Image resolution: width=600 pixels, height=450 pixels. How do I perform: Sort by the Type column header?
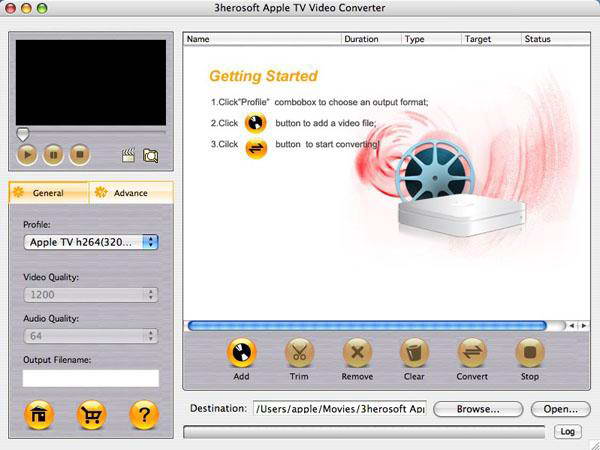[x=431, y=39]
